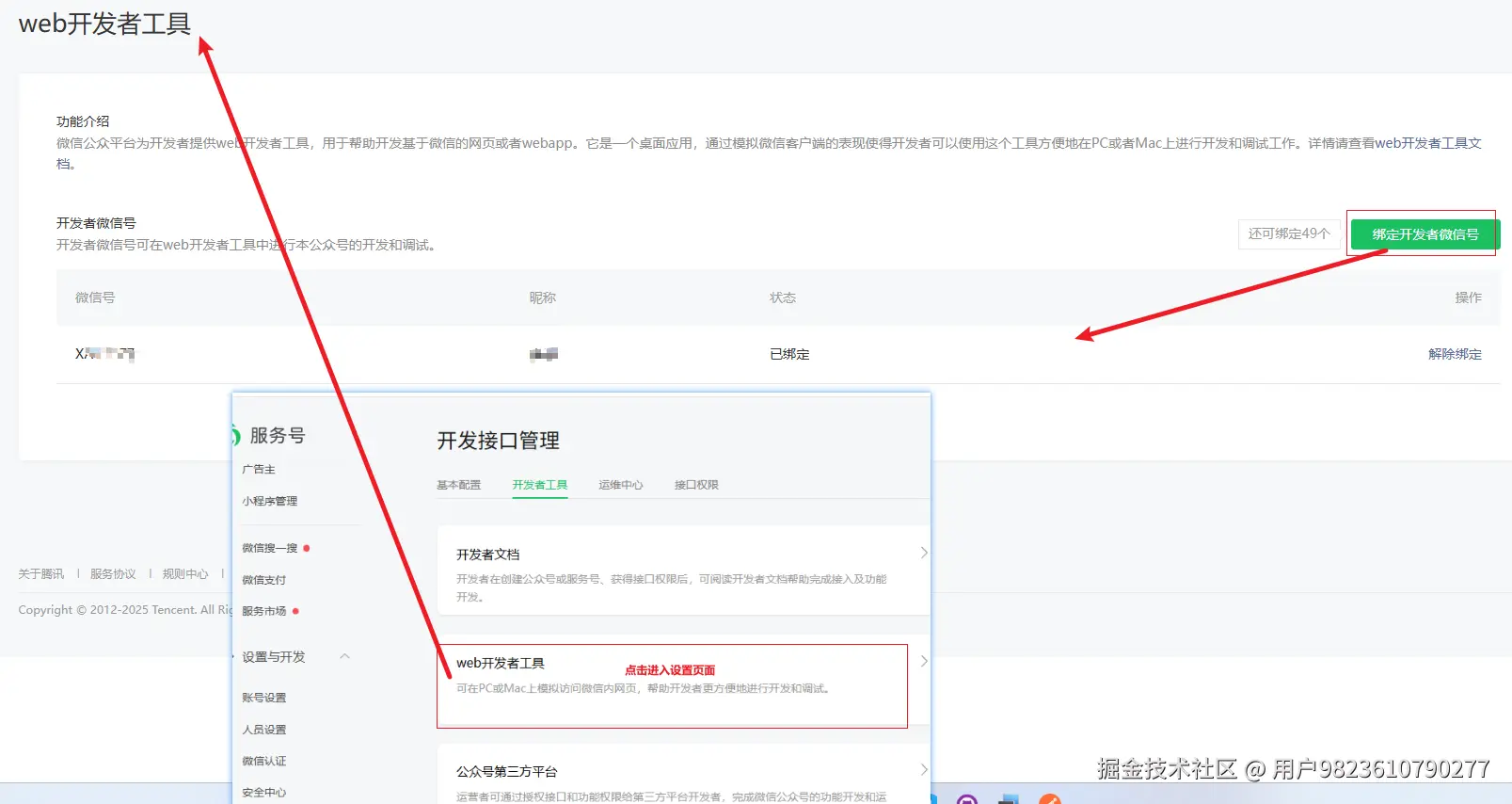Viewport: 1512px width, 804px height.
Task: Open the web开发者工具文档 link
Action: click(1428, 143)
